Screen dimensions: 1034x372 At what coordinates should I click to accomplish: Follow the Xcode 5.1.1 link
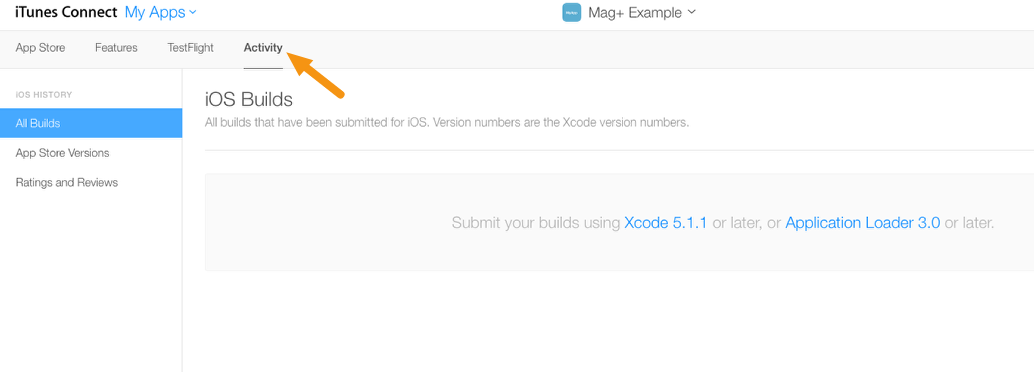click(x=665, y=223)
